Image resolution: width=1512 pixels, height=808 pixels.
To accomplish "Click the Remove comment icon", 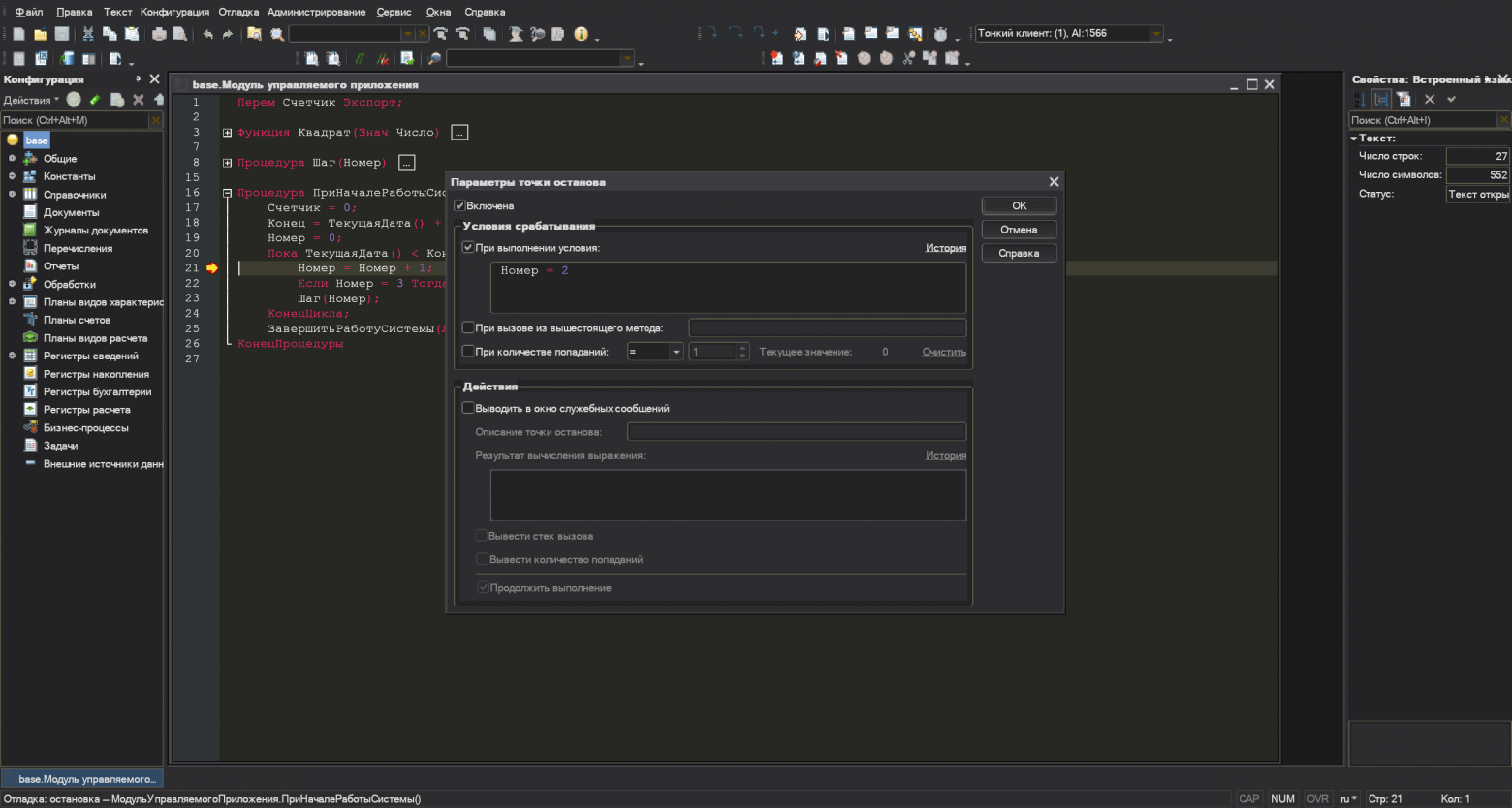I will point(383,59).
